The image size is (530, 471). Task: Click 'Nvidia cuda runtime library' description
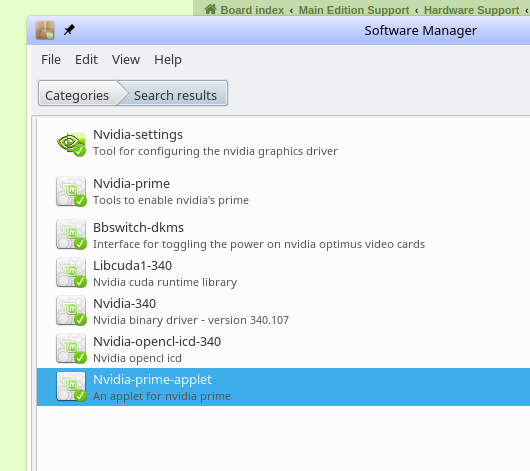point(165,282)
